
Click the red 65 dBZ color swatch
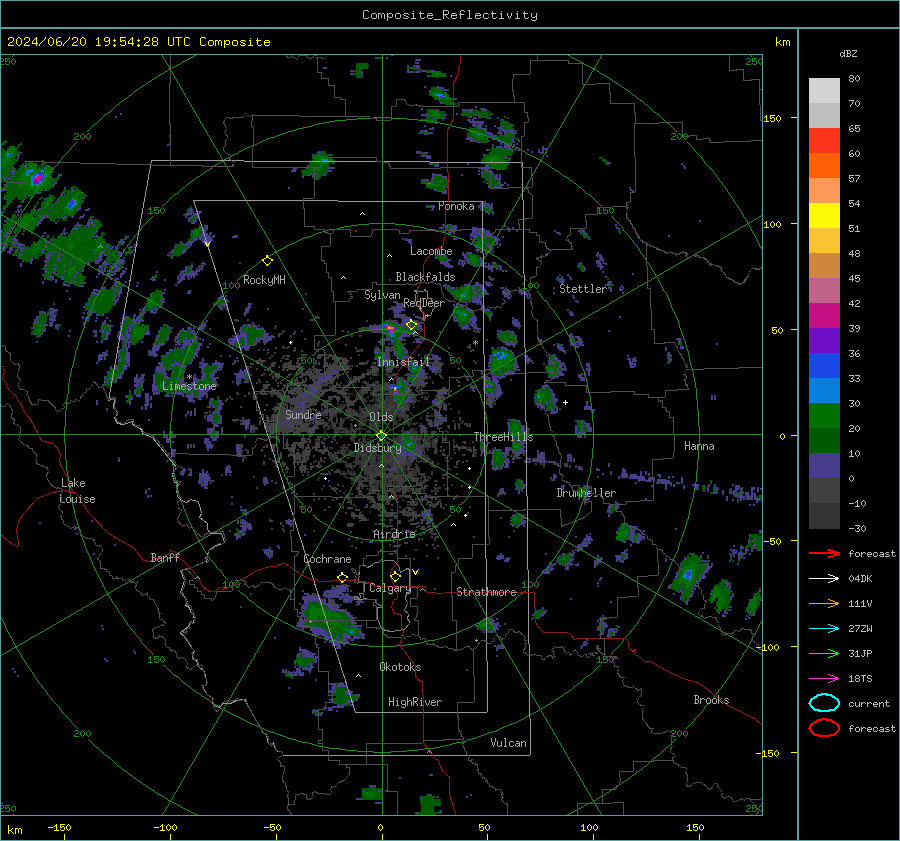tap(824, 141)
